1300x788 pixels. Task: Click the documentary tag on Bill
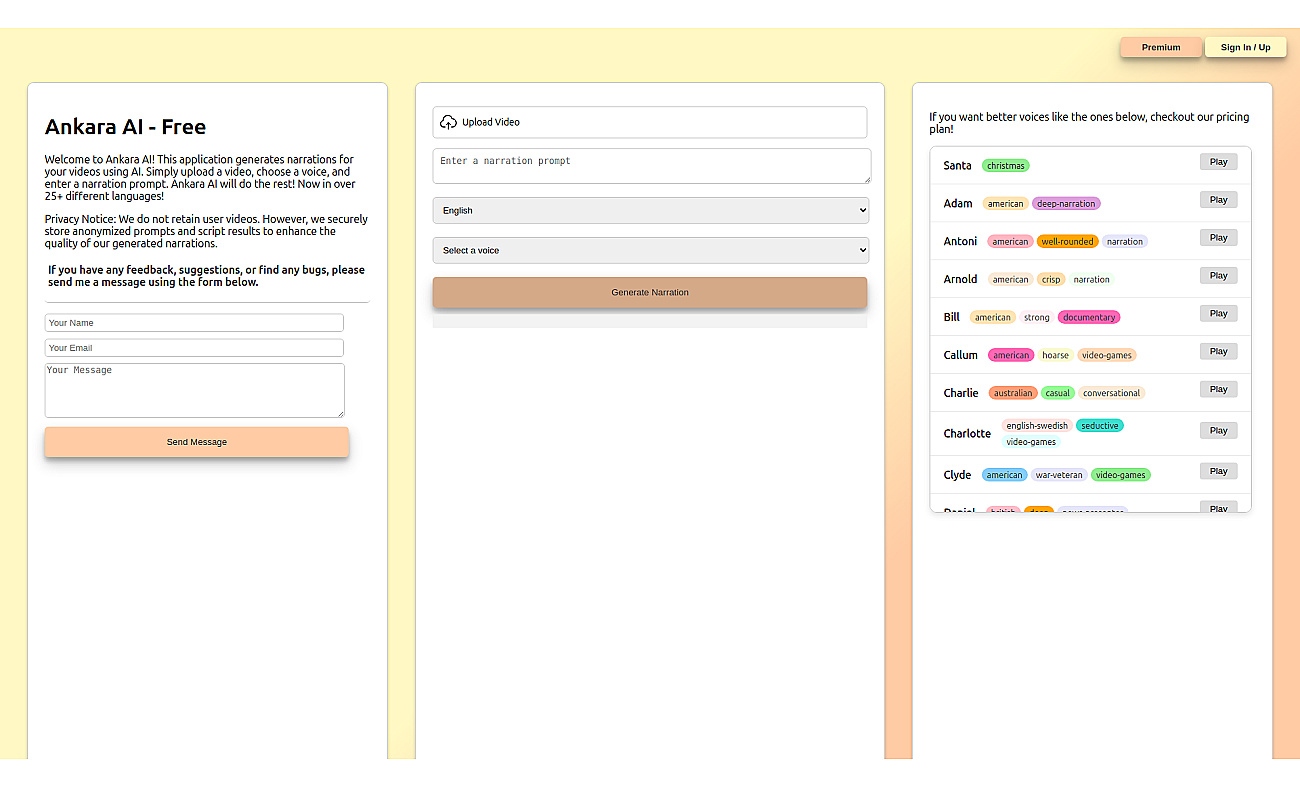coord(1089,318)
